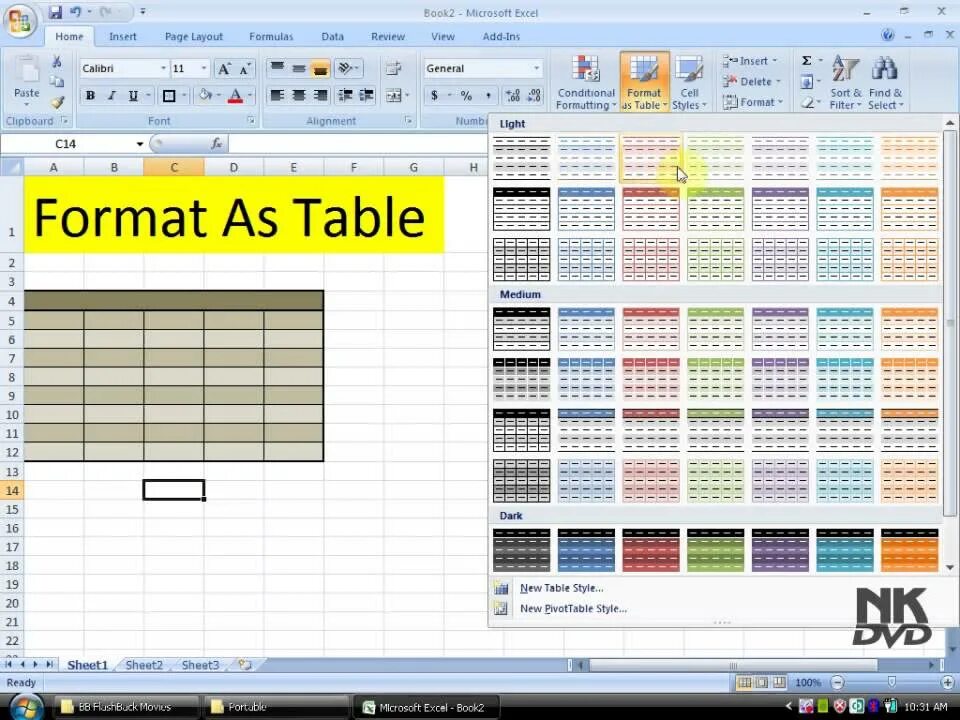Toggle Wrap Text

(393, 68)
